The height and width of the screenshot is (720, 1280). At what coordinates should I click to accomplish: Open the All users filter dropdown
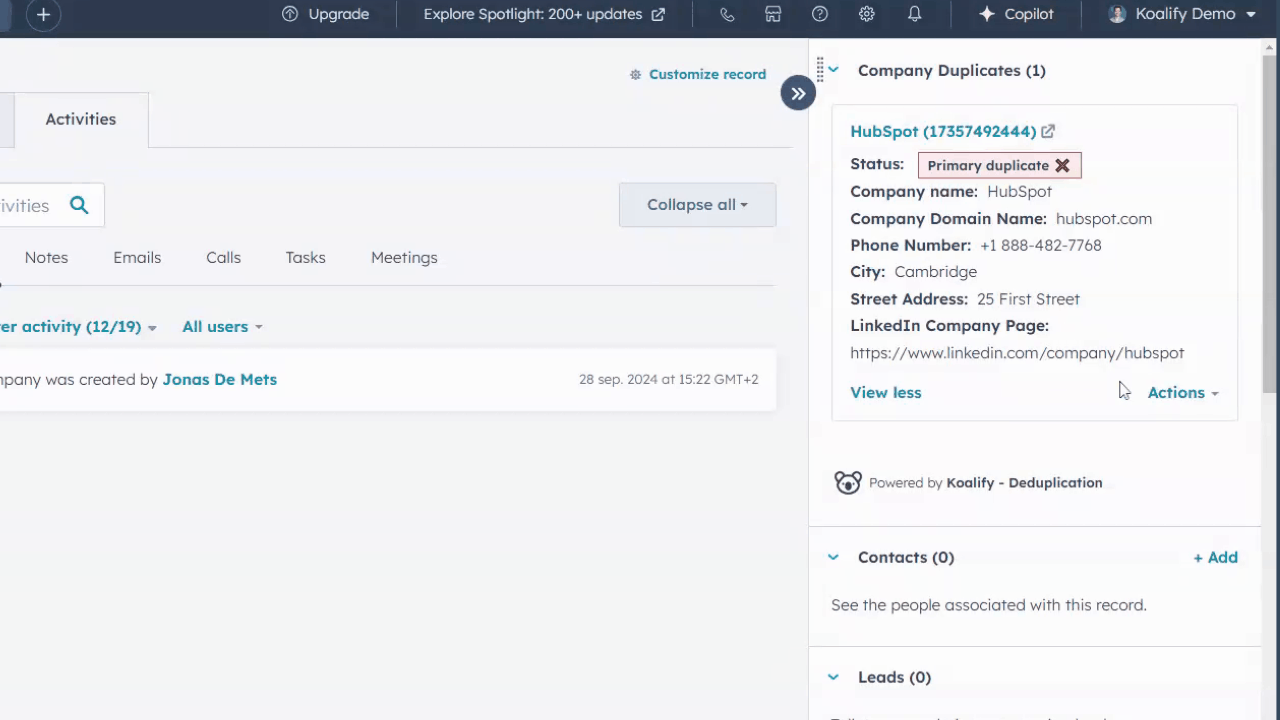pyautogui.click(x=222, y=326)
